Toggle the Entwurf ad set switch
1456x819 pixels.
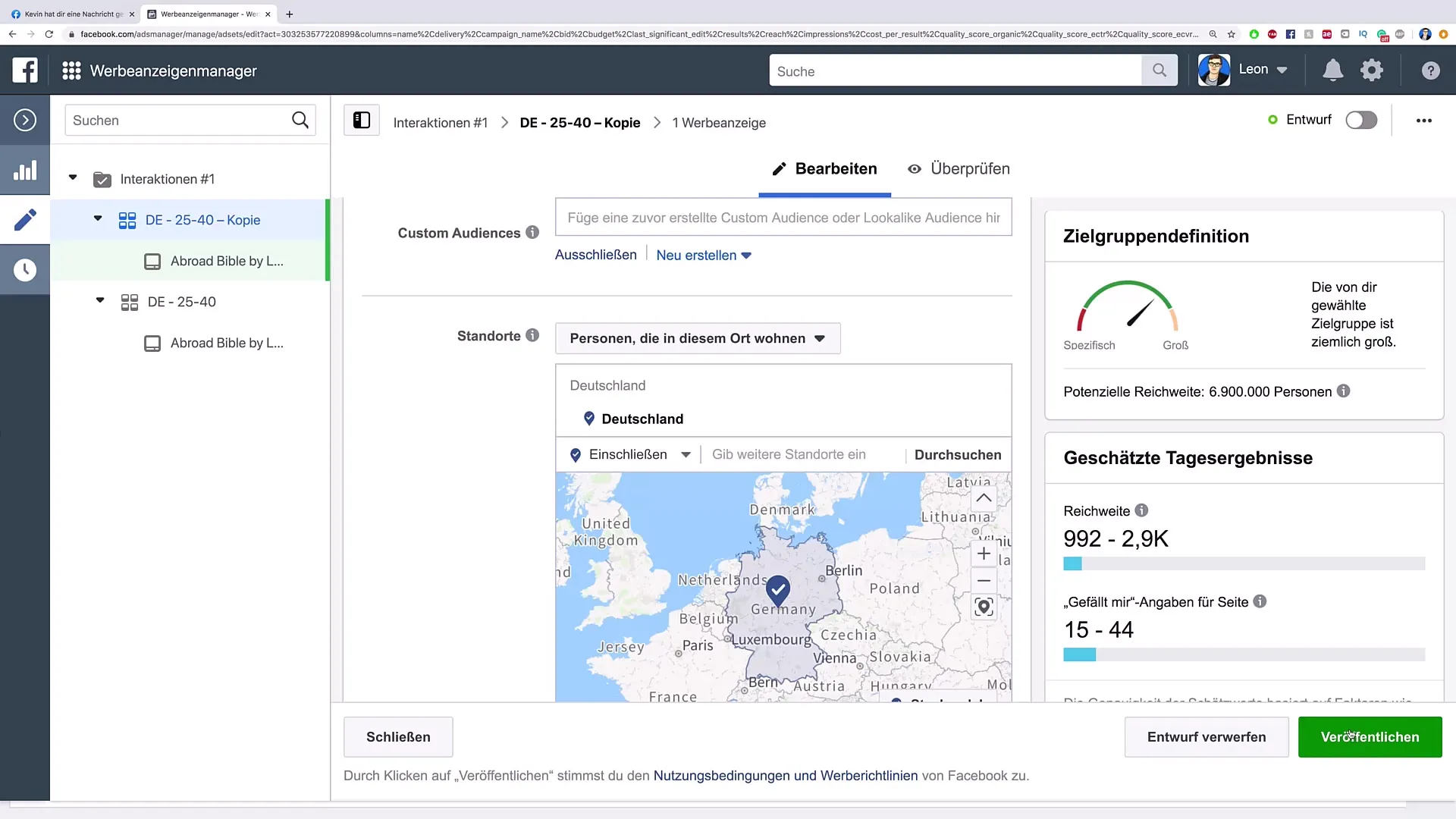pyautogui.click(x=1361, y=120)
